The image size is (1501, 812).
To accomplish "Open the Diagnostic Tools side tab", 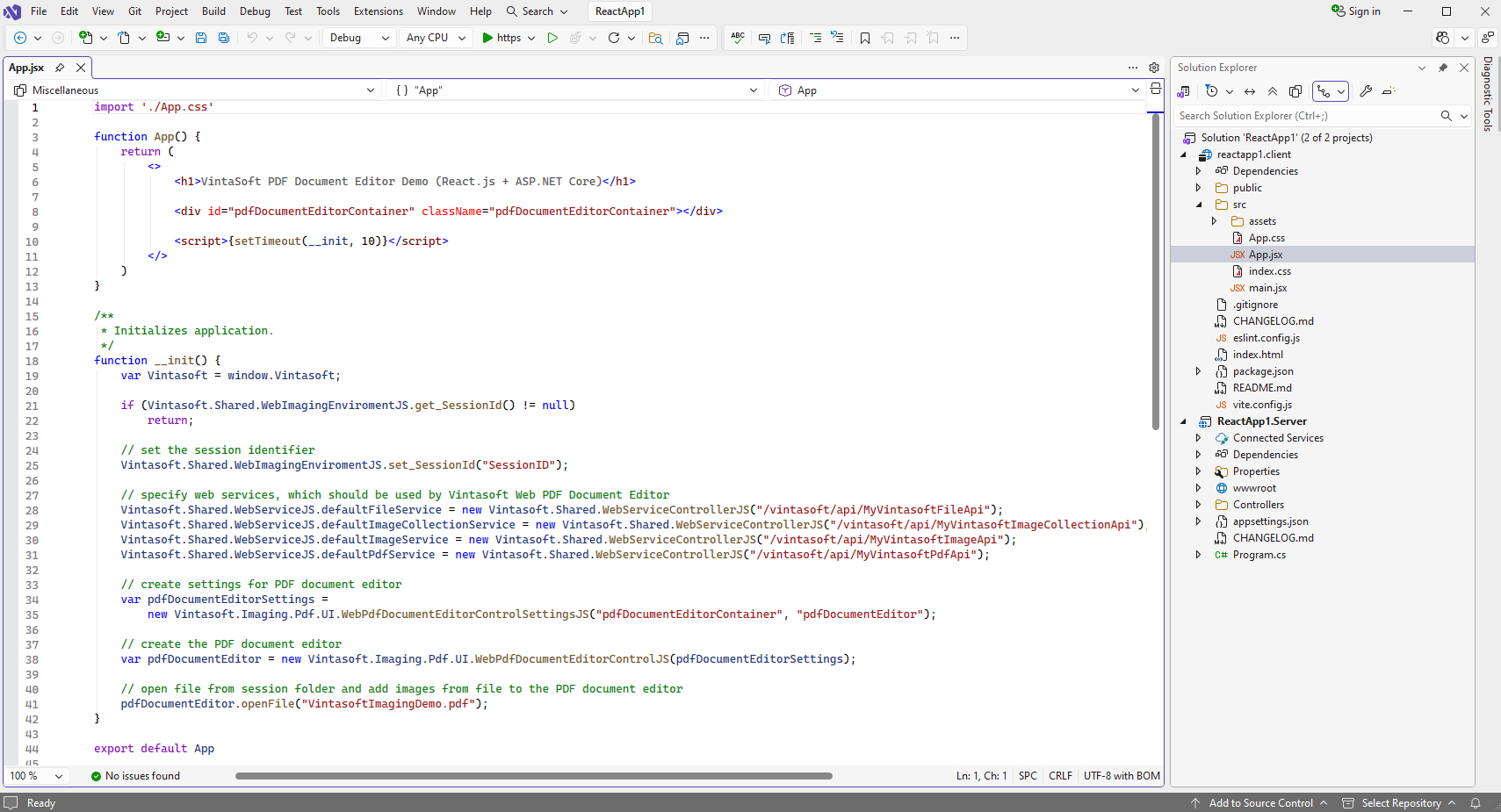I will 1488,94.
